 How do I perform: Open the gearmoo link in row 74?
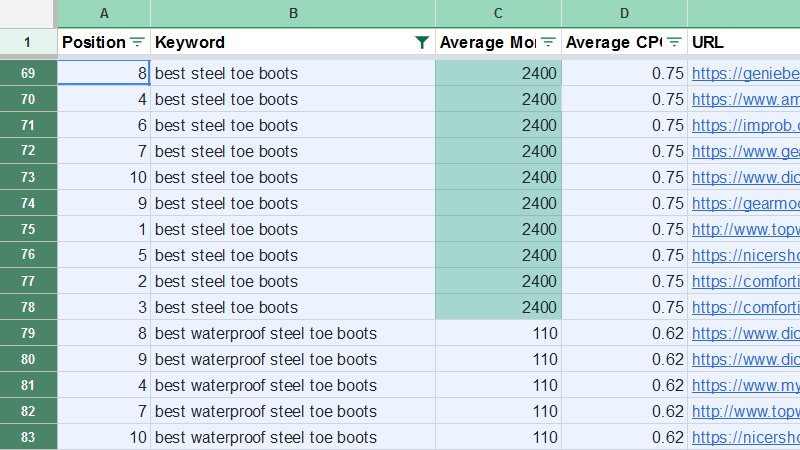point(745,203)
